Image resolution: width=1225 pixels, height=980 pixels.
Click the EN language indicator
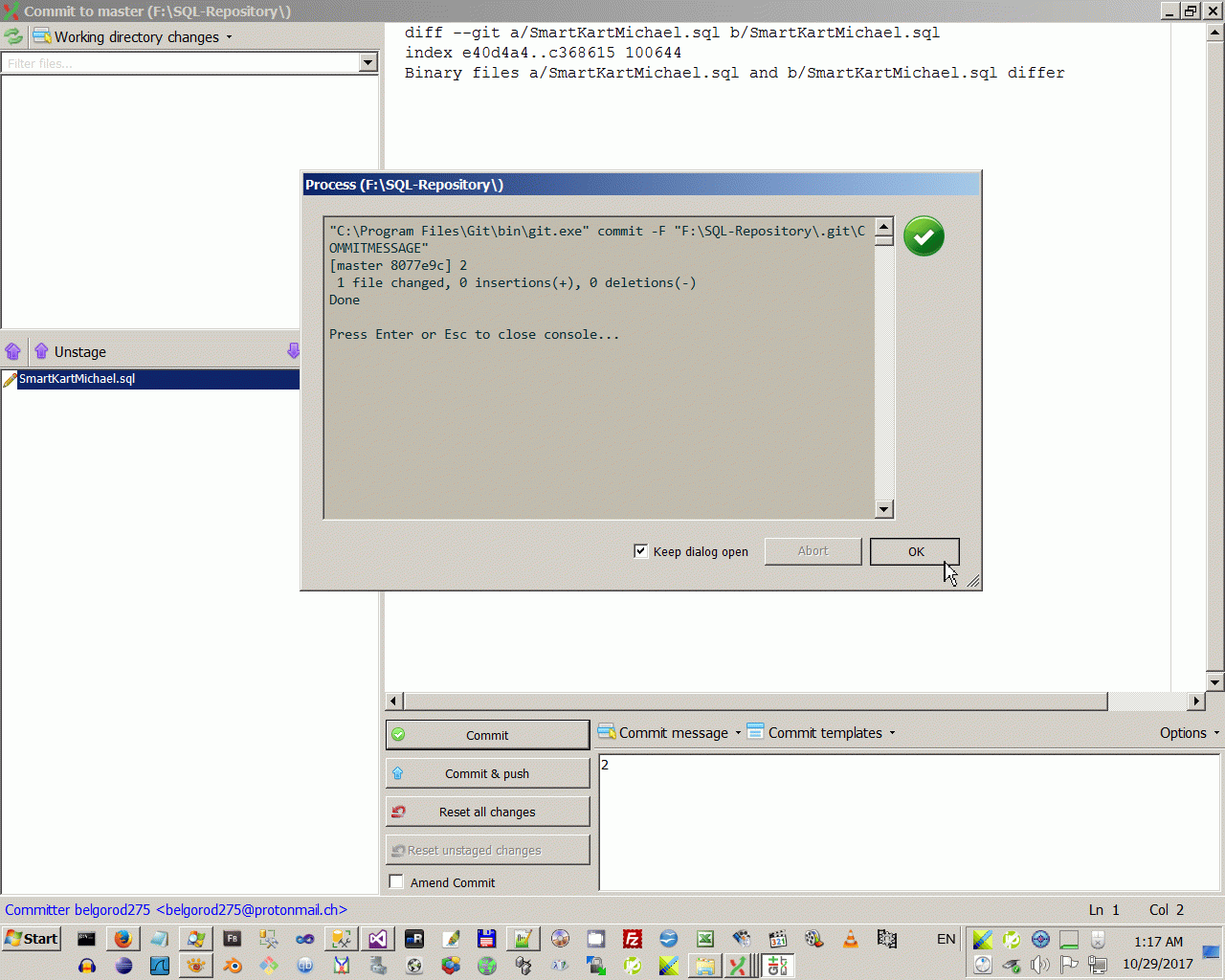[x=946, y=939]
